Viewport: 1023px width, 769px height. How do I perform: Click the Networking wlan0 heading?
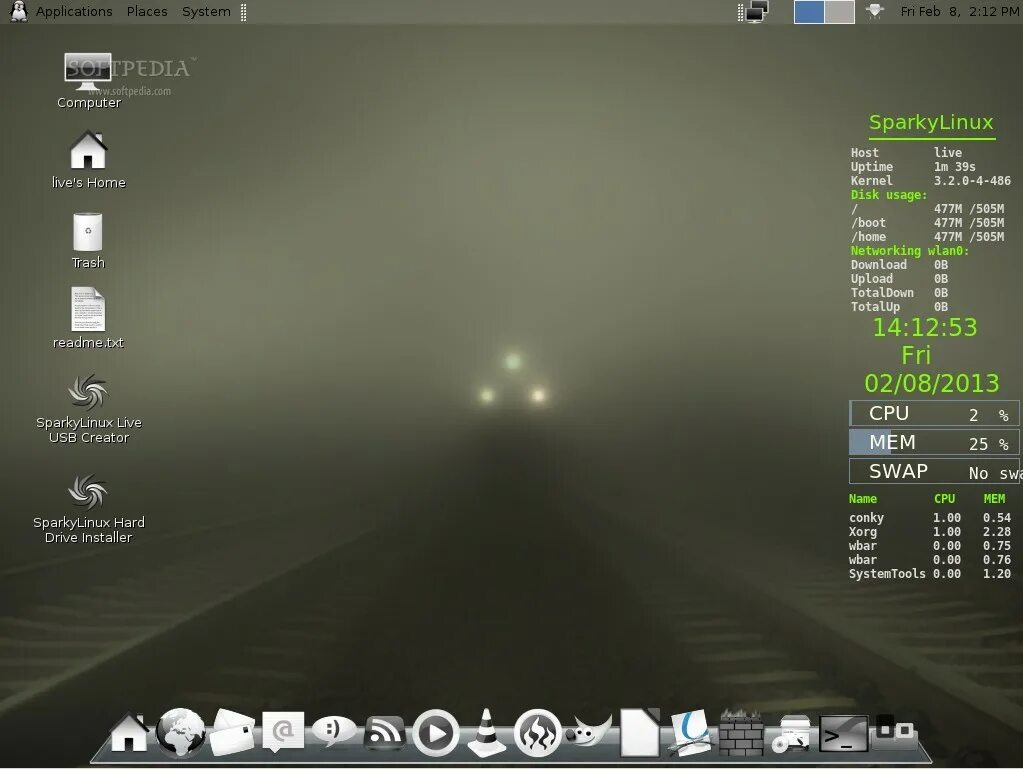click(x=909, y=250)
